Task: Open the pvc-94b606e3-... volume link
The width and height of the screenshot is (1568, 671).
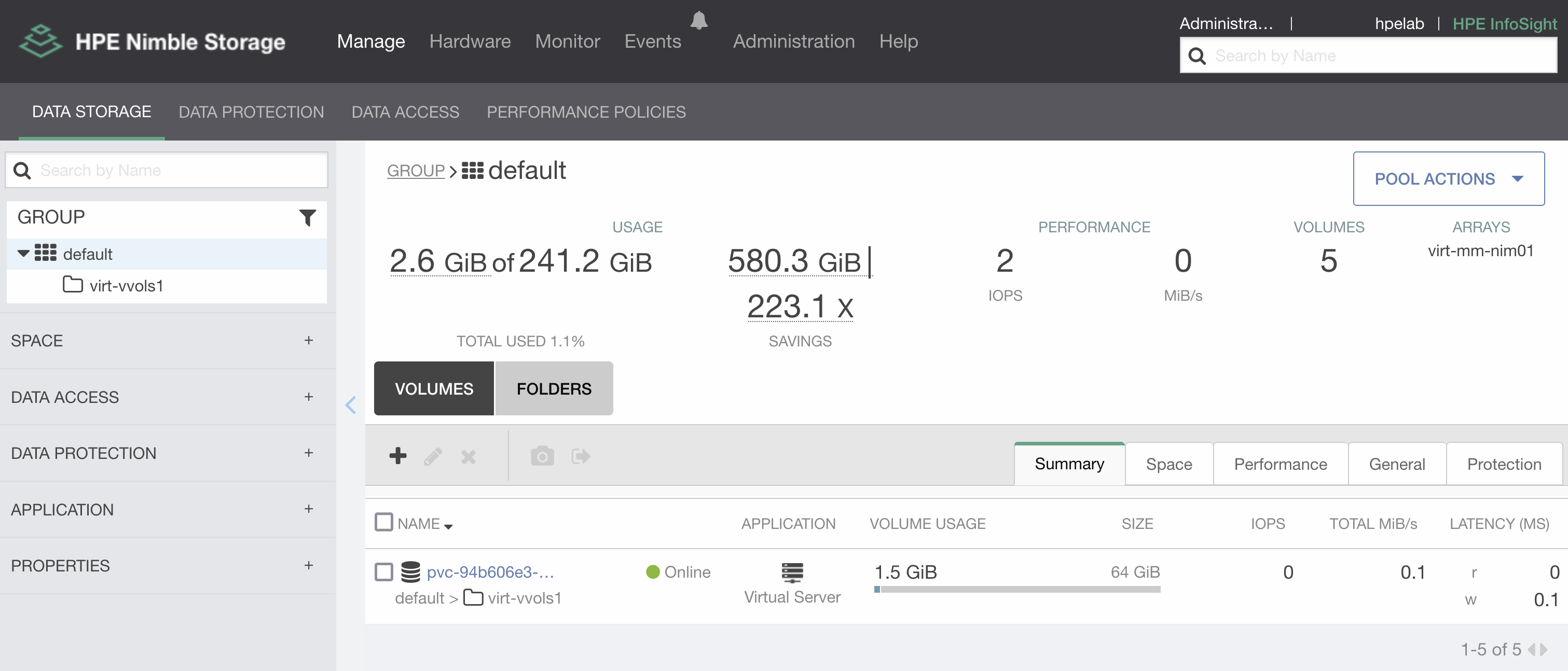Action: click(x=490, y=572)
